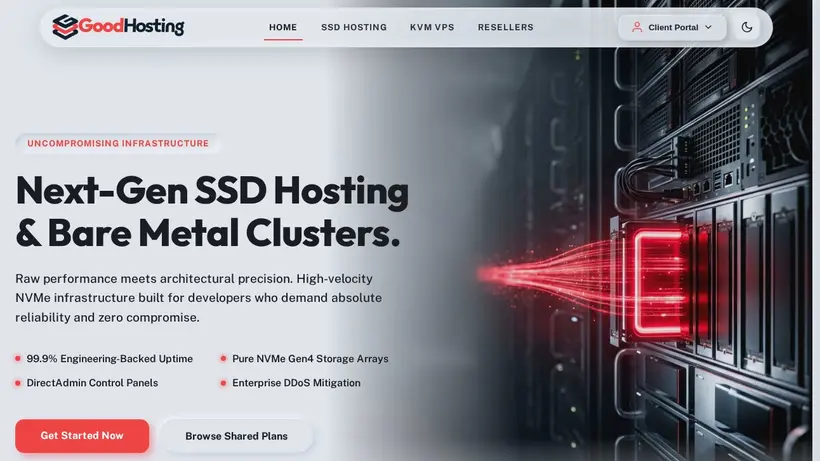This screenshot has height=461, width=820.
Task: Click the GoodHosting logo
Action: point(118,27)
